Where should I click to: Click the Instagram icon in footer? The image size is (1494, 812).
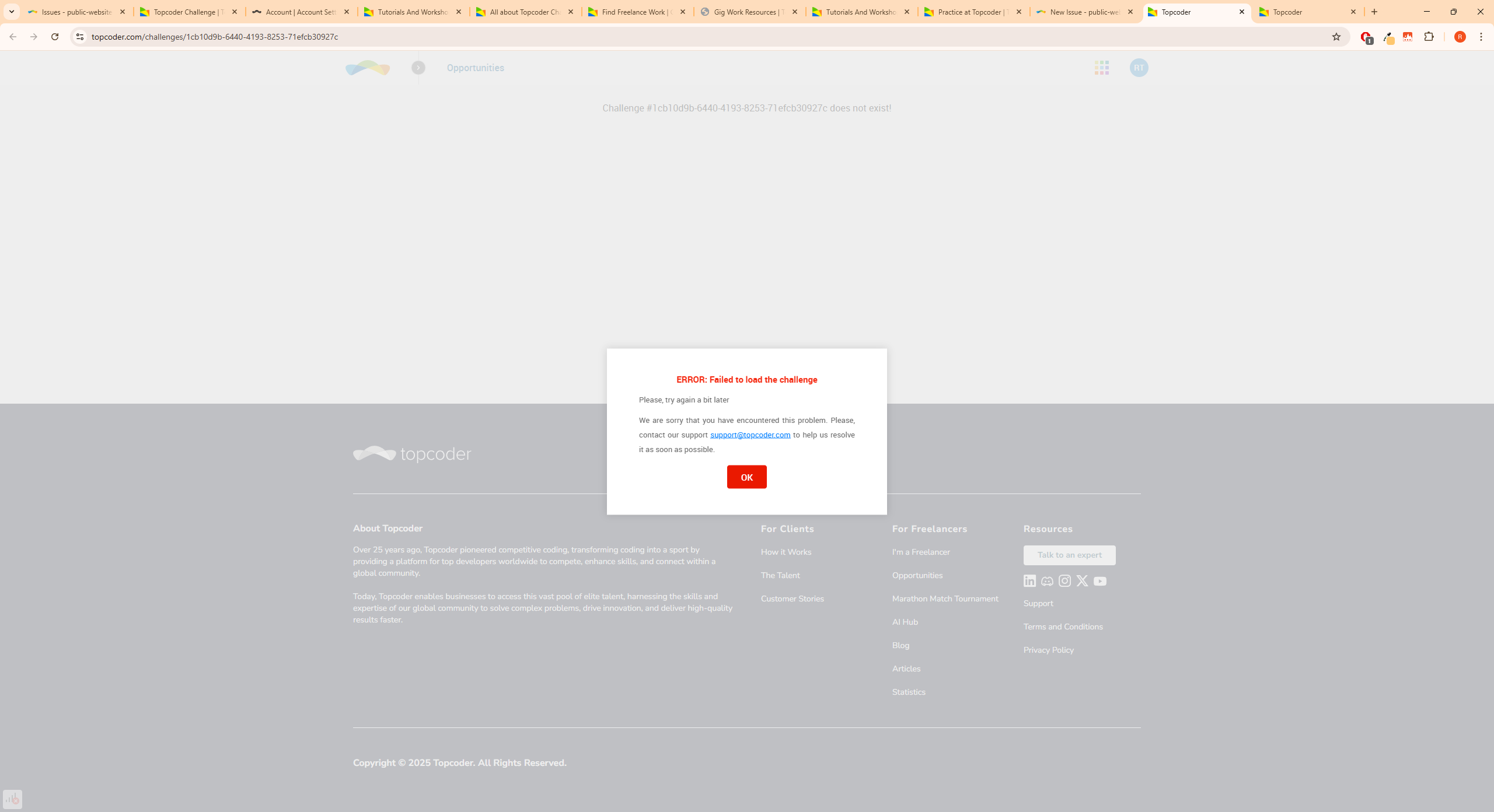pyautogui.click(x=1064, y=581)
